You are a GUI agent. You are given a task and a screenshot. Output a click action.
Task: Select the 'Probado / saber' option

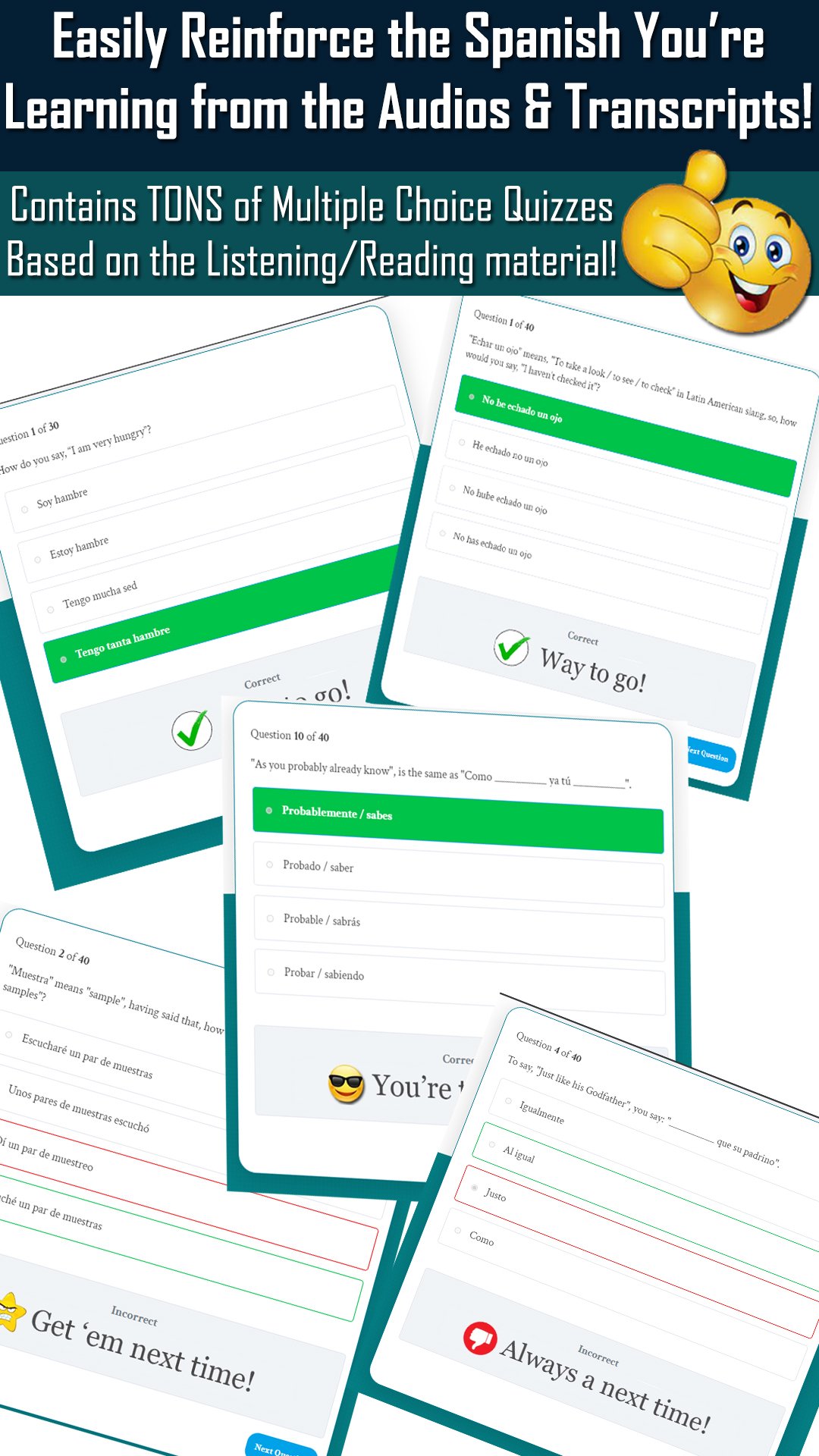click(x=459, y=874)
